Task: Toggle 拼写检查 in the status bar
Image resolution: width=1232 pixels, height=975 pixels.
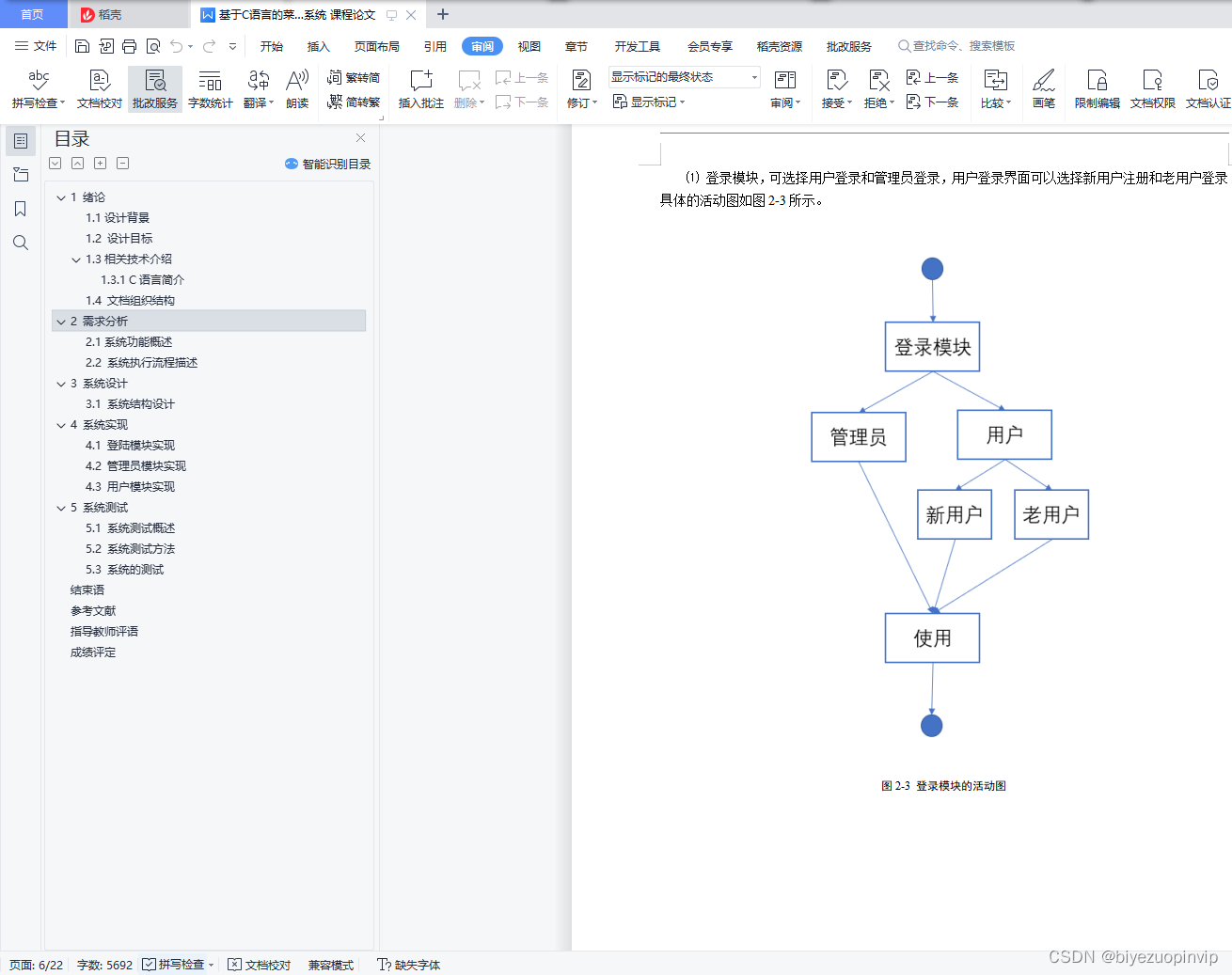Action: pyautogui.click(x=177, y=964)
